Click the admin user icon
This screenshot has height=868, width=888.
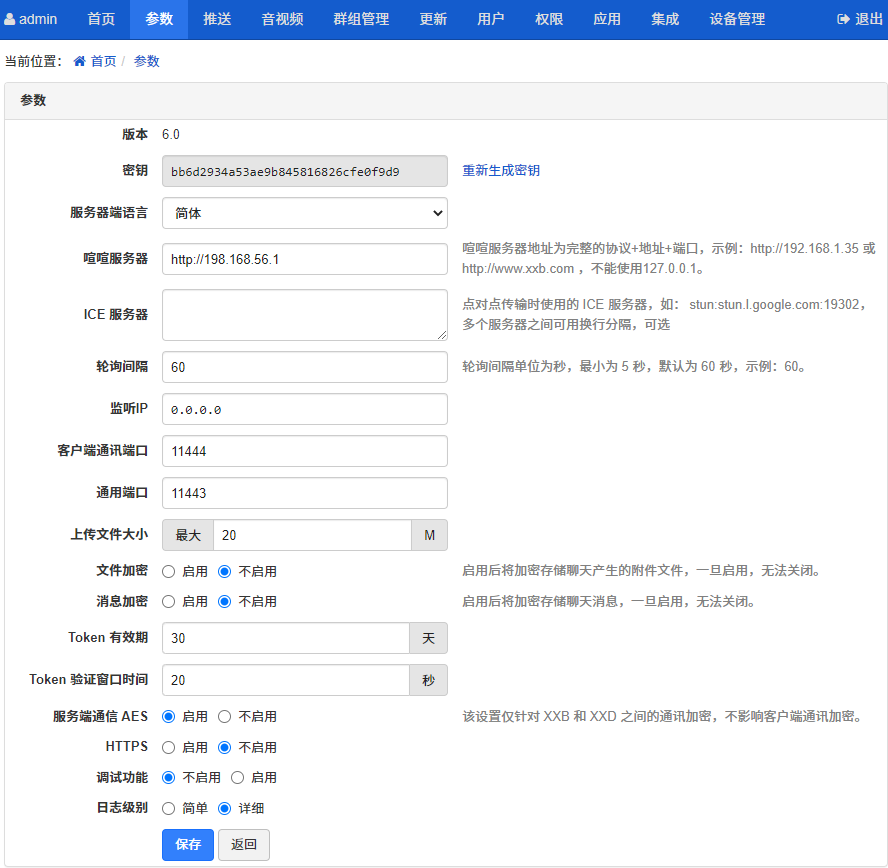[x=10, y=19]
